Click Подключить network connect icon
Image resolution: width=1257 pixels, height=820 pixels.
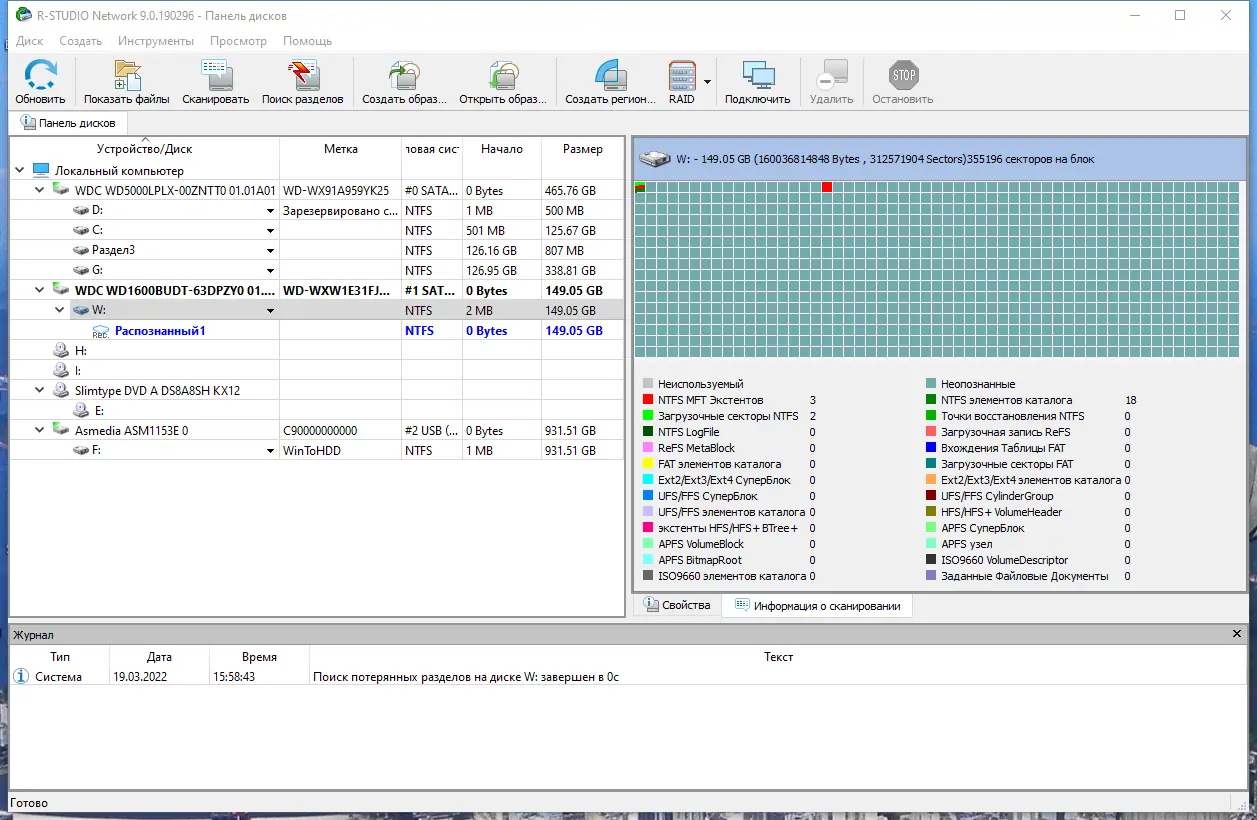click(x=758, y=76)
